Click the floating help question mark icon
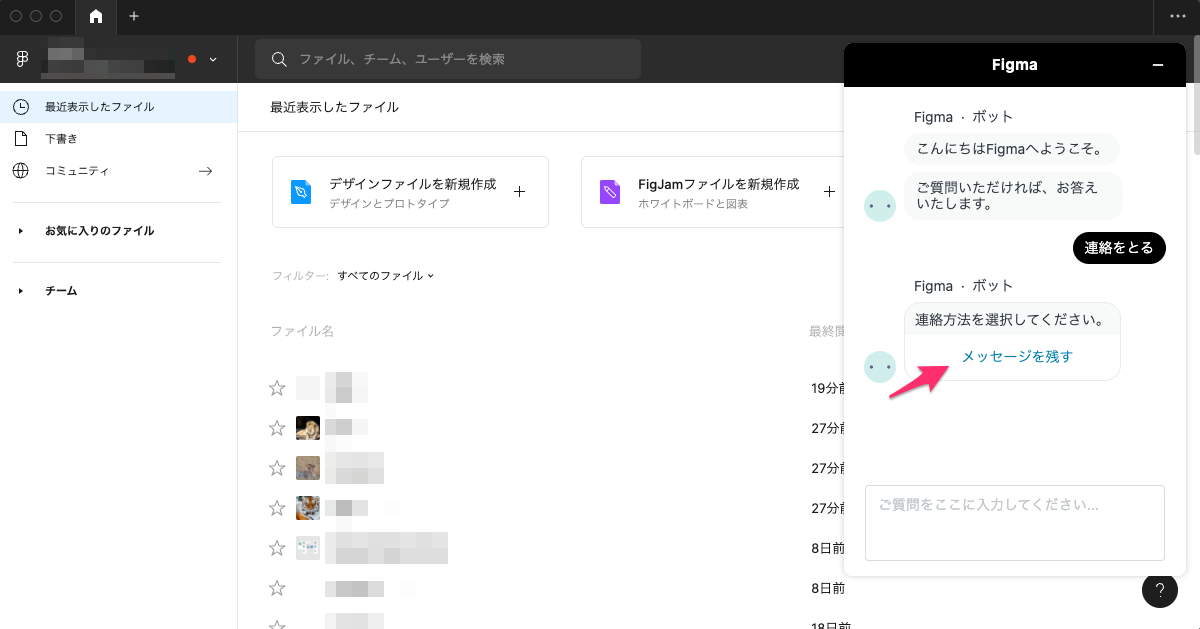1200x629 pixels. [1159, 590]
